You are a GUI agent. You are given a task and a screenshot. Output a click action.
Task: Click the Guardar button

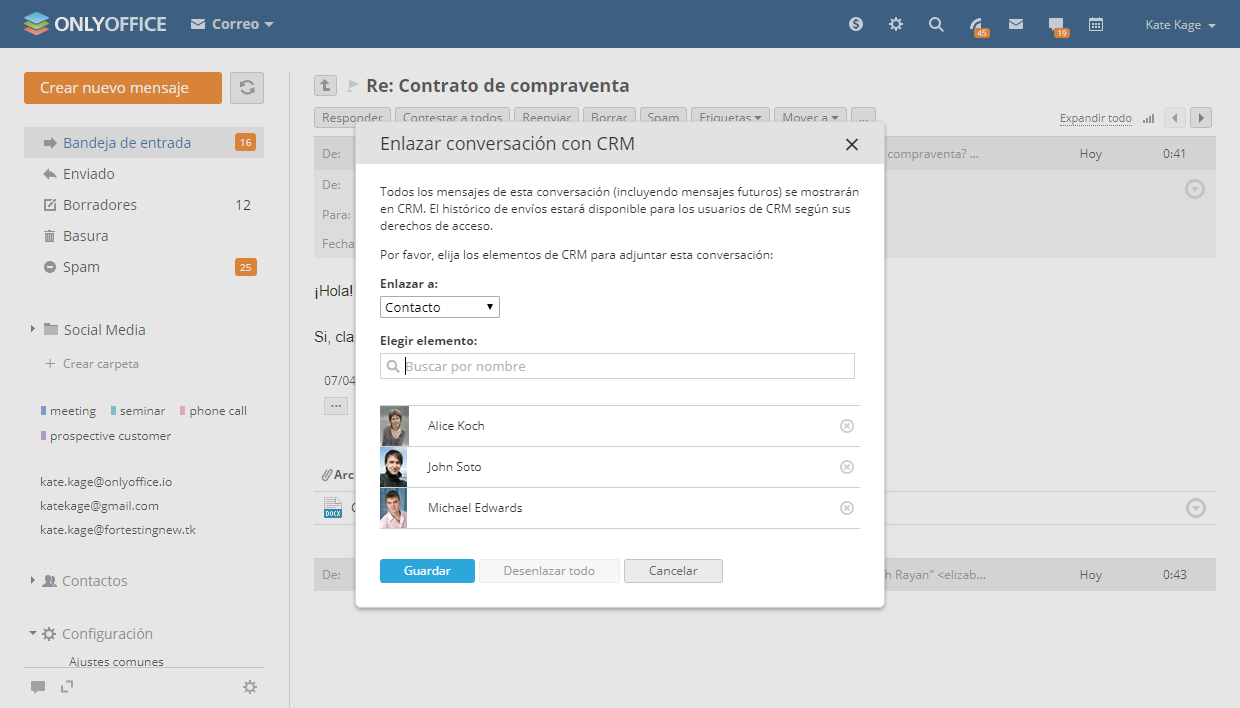[427, 571]
